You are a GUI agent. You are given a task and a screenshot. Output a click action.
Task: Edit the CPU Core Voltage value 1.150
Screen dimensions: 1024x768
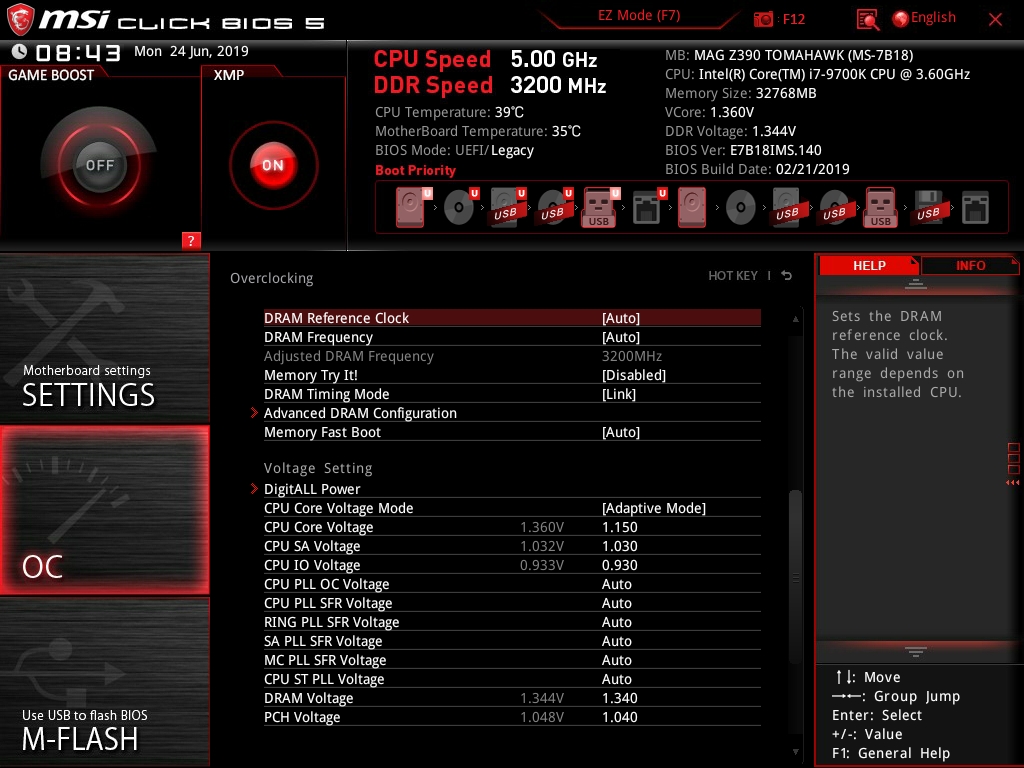[x=619, y=527]
